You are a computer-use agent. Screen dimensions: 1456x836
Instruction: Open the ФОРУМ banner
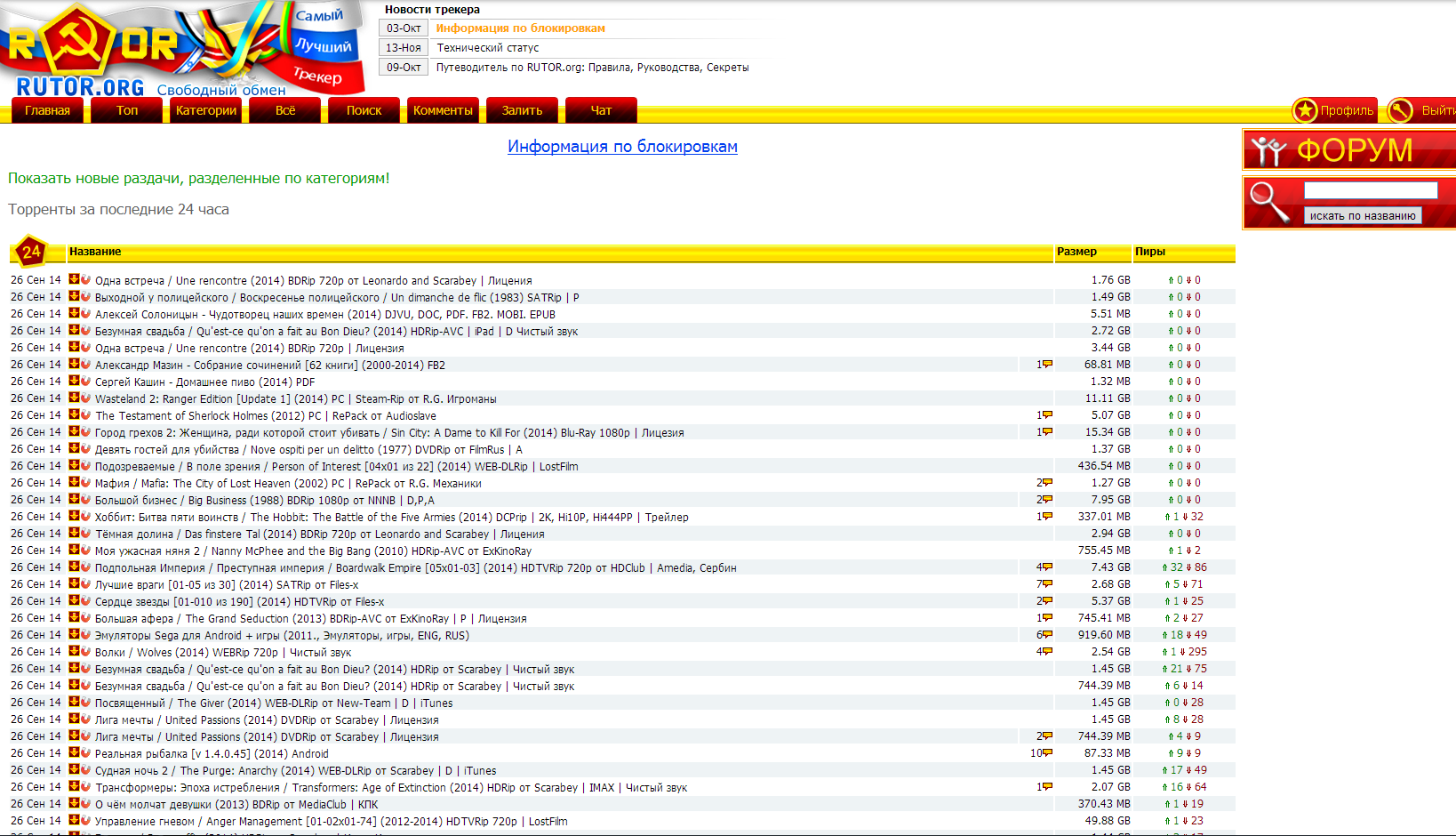(1349, 149)
